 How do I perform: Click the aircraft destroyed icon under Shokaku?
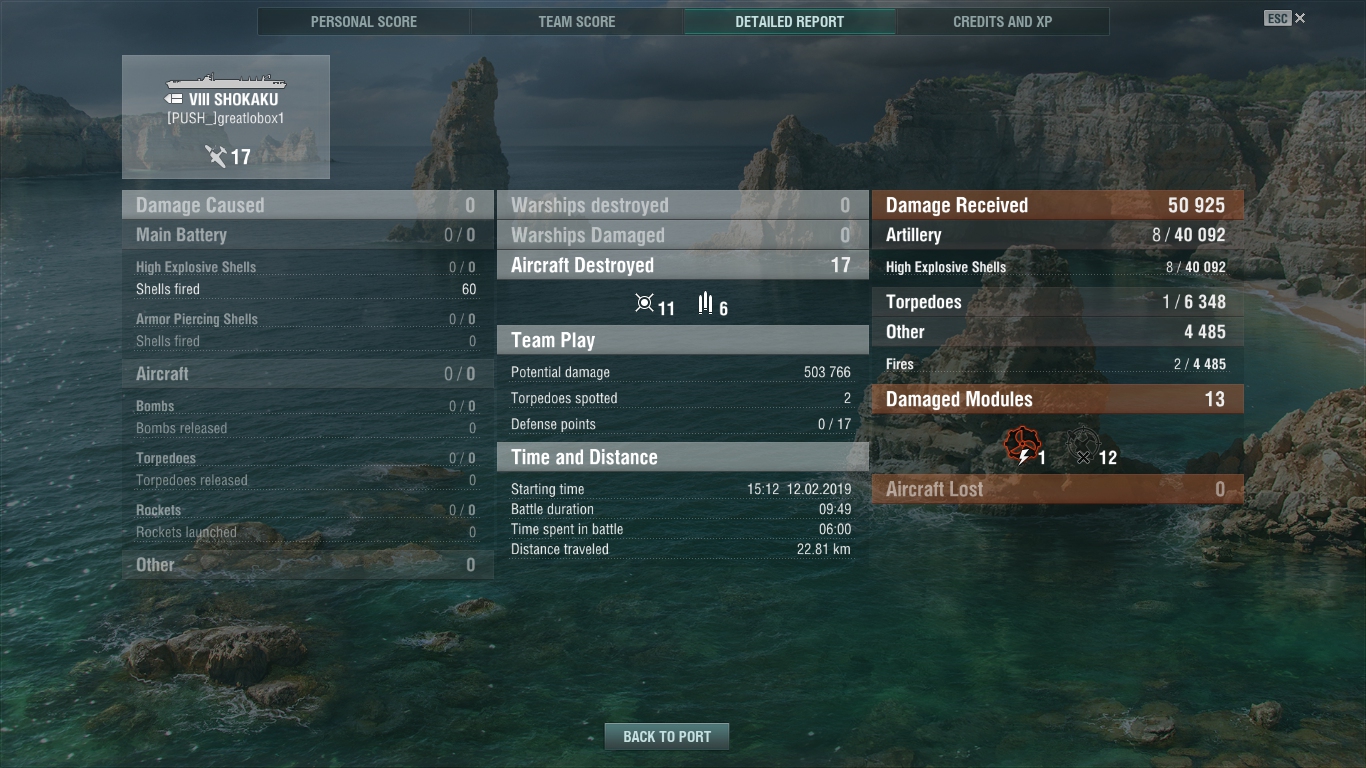point(215,156)
